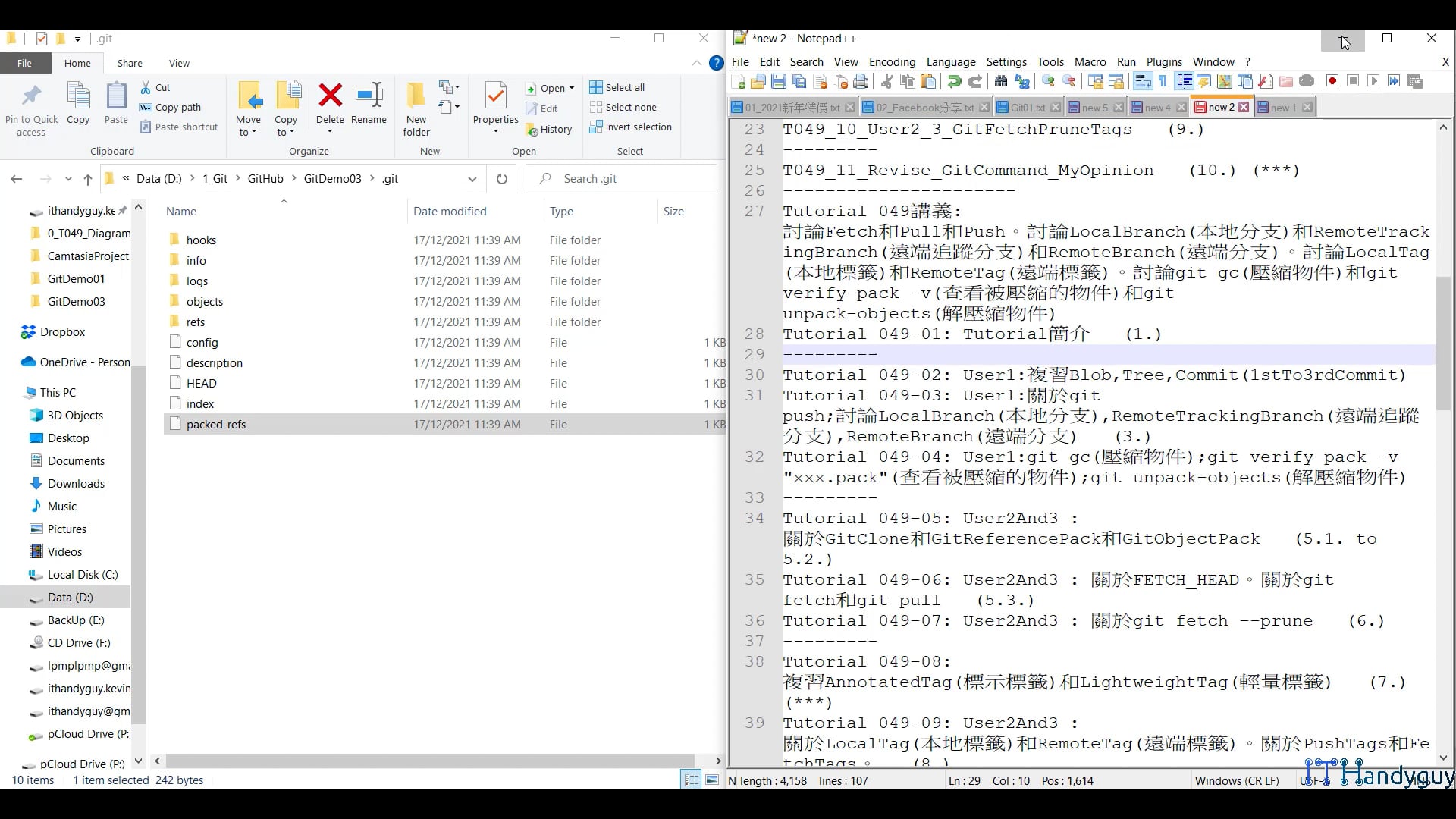
Task: Start macro recording in Notepad++
Action: pos(1332,81)
